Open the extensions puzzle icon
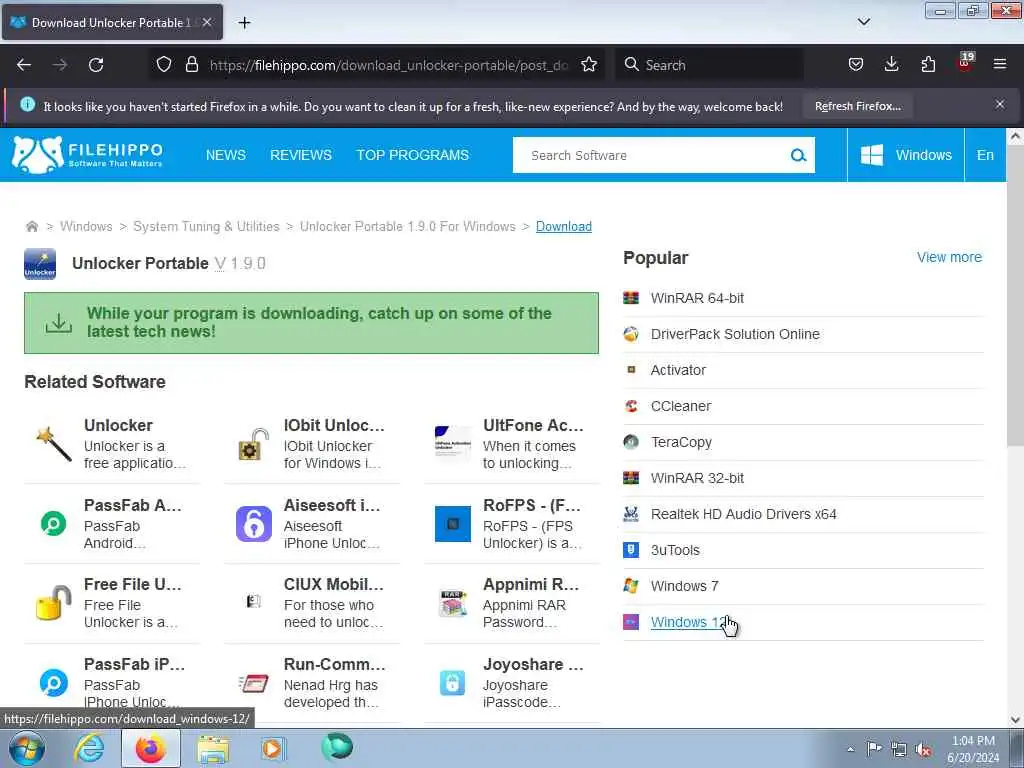The image size is (1024, 768). click(x=928, y=65)
